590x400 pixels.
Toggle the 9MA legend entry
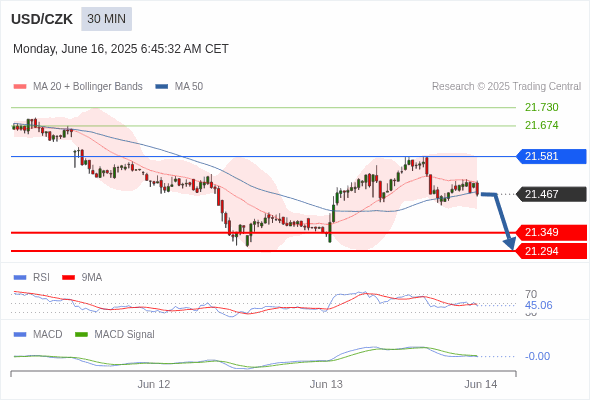click(x=82, y=277)
